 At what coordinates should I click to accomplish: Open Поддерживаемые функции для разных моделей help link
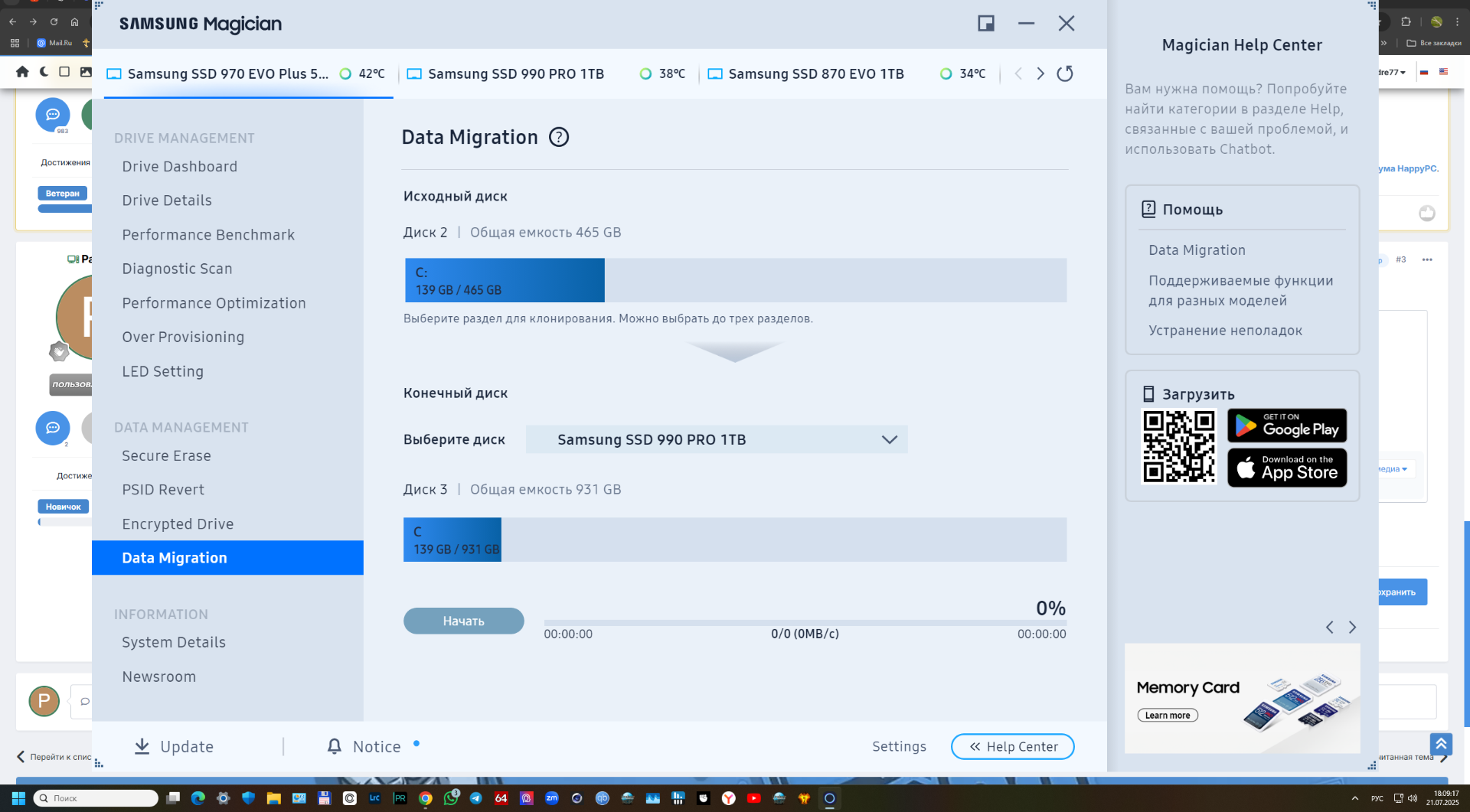tap(1240, 291)
